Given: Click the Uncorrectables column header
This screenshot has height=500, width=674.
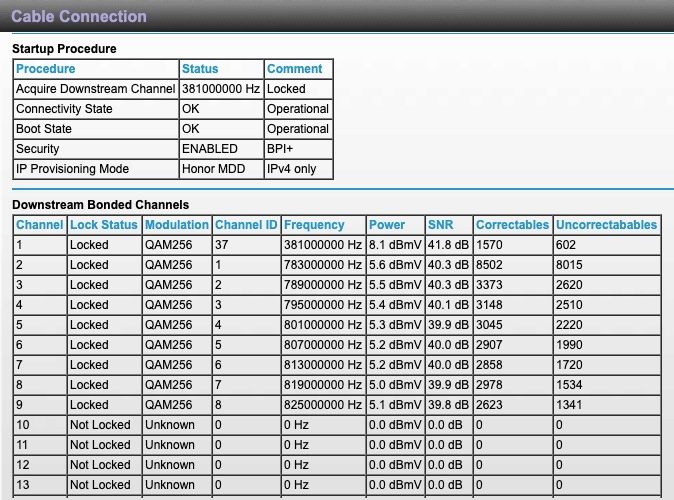Looking at the screenshot, I should pyautogui.click(x=606, y=225).
